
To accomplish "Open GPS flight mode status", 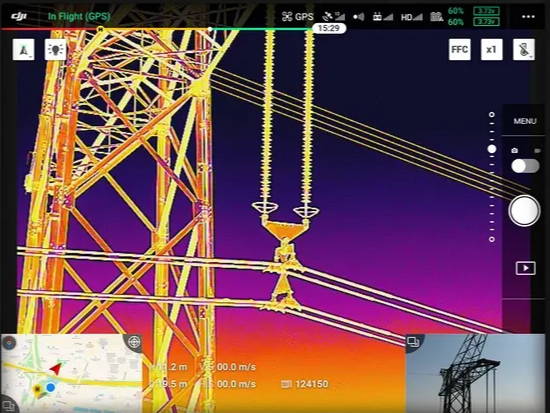I will coord(297,16).
